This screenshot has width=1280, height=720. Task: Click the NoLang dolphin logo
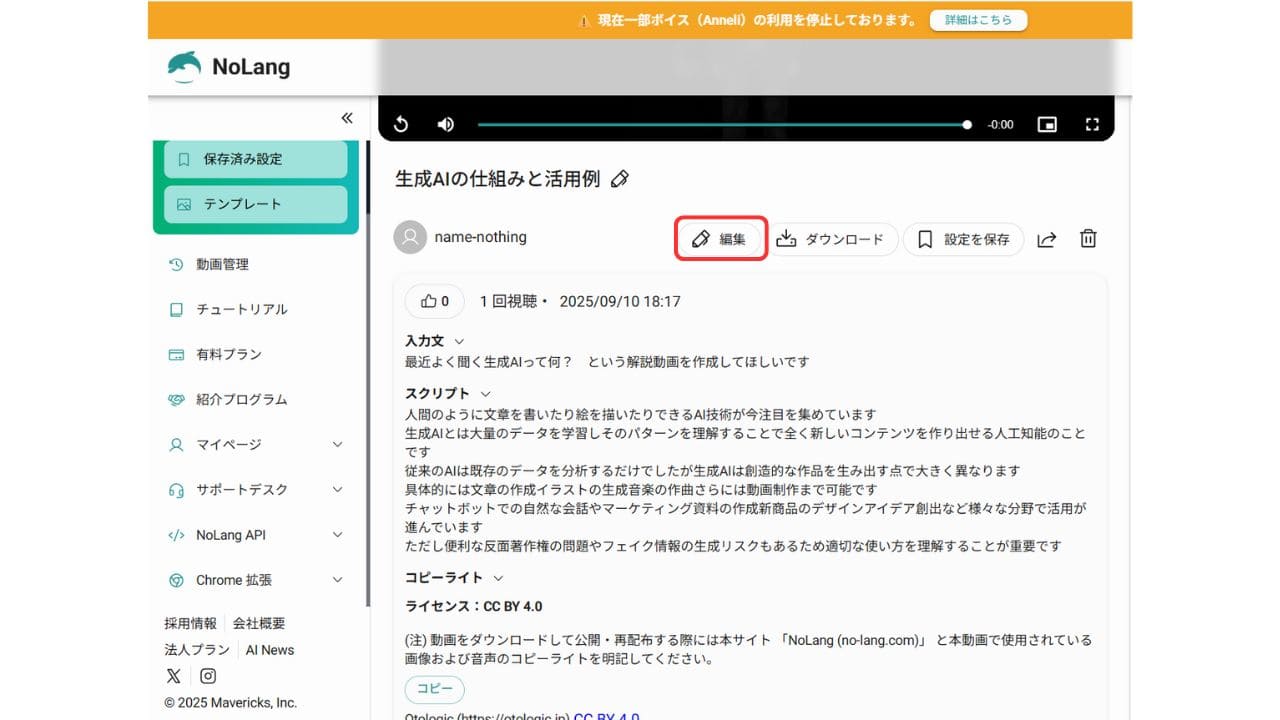[x=184, y=67]
